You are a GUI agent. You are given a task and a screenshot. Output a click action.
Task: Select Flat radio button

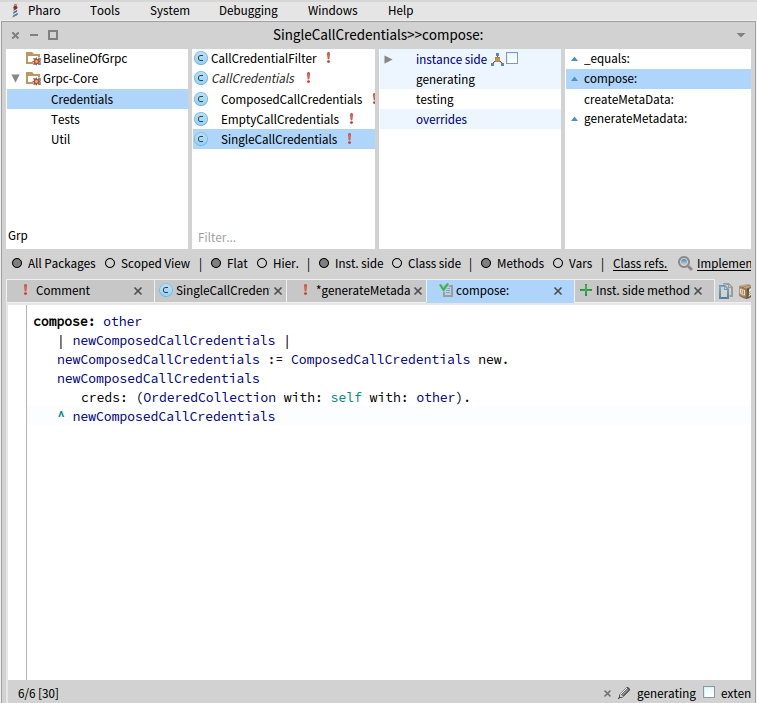point(216,263)
